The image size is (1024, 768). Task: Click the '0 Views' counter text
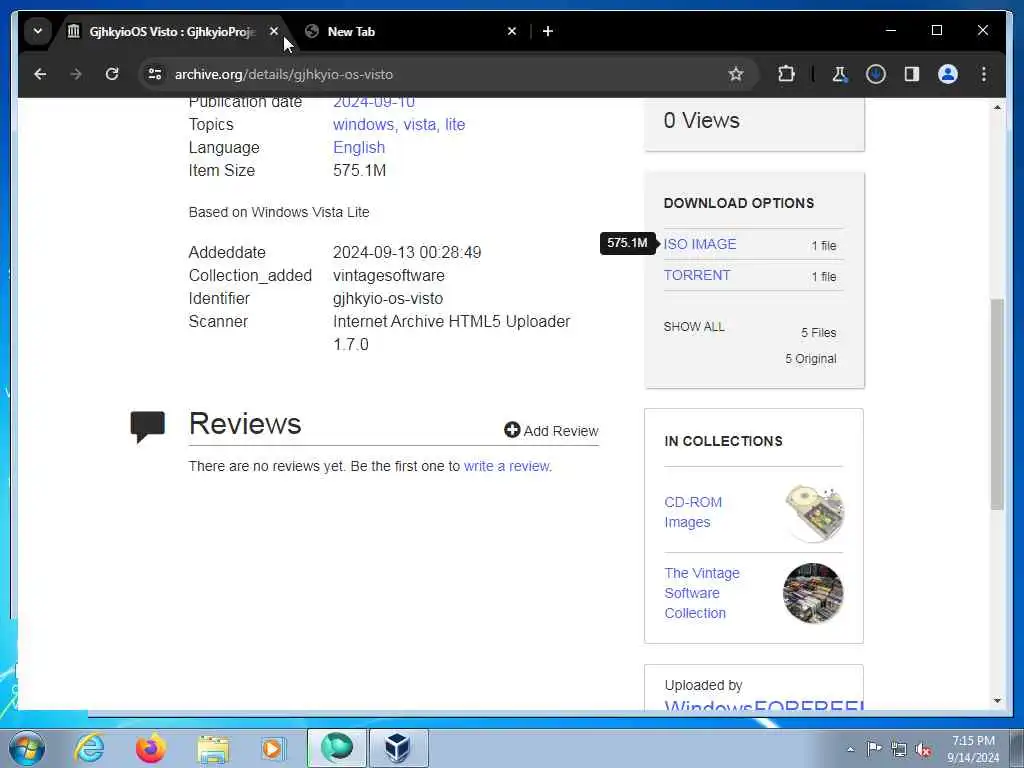click(x=701, y=120)
